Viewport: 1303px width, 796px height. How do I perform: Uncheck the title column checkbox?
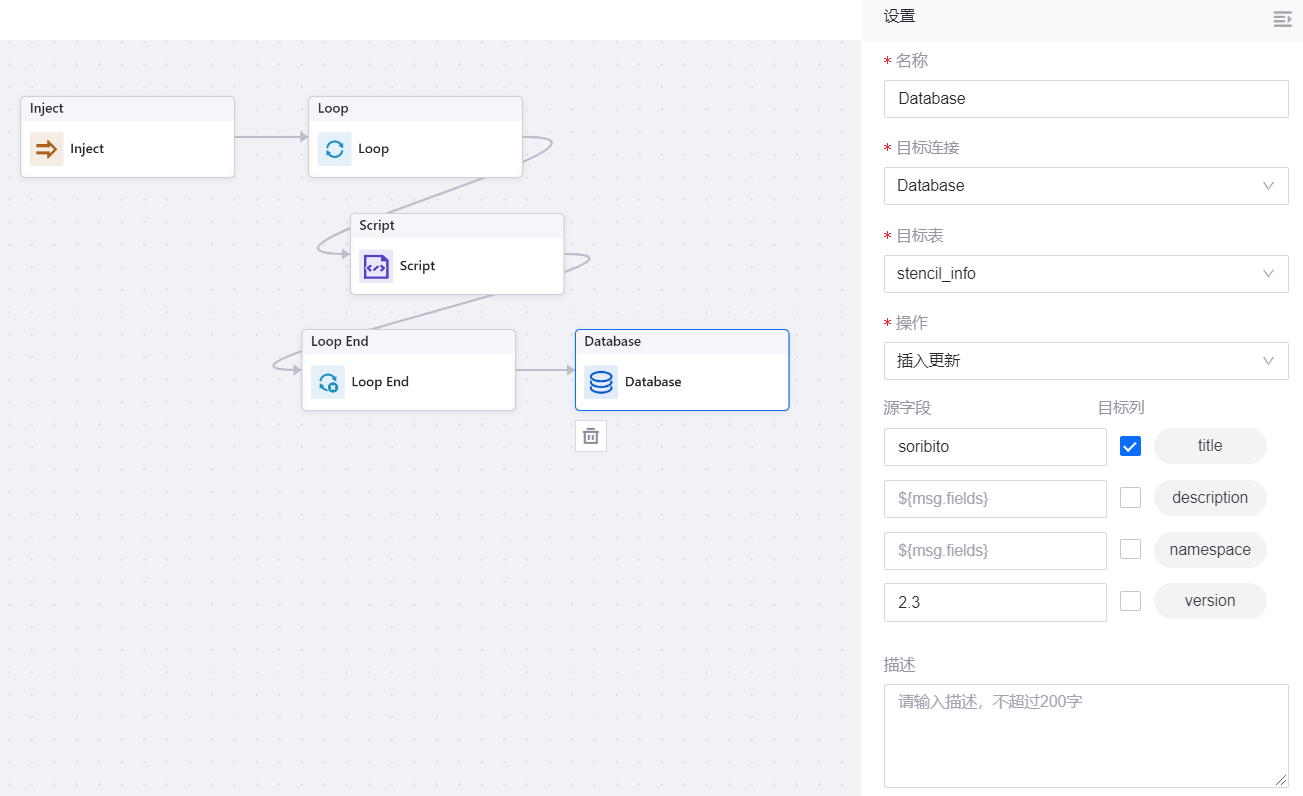click(1130, 446)
